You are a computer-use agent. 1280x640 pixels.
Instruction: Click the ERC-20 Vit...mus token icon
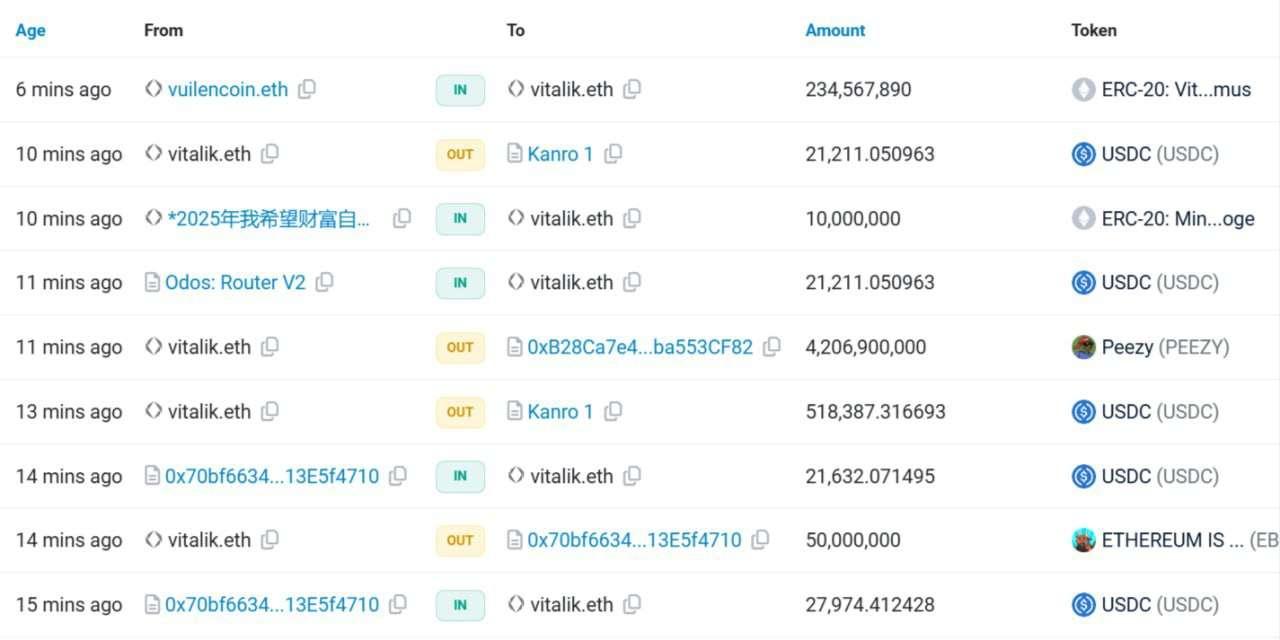pyautogui.click(x=1083, y=90)
